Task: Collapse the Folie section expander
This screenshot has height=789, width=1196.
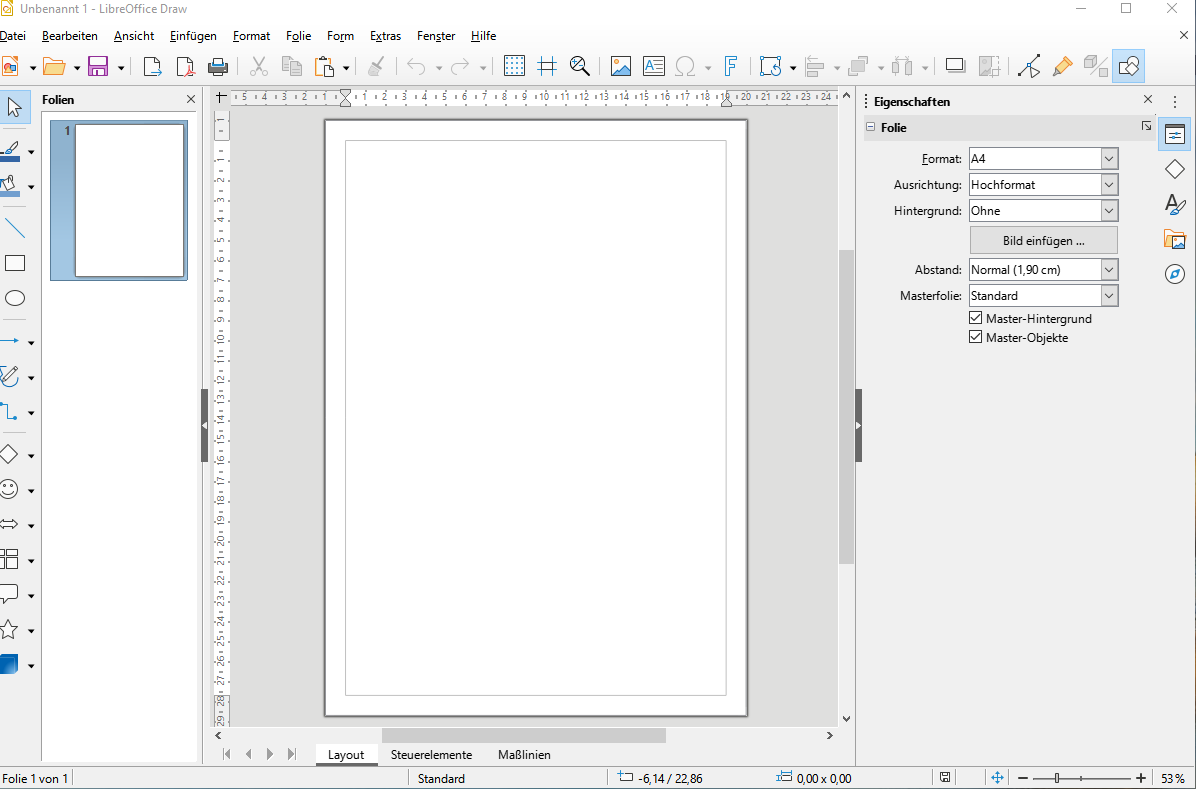Action: coord(870,127)
